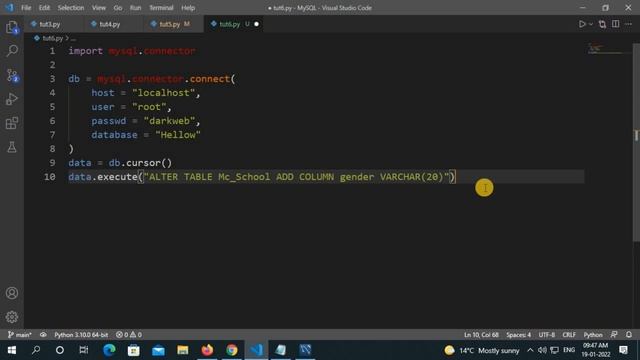640x360 pixels.
Task: Open Mail app from taskbar
Action: [158, 350]
